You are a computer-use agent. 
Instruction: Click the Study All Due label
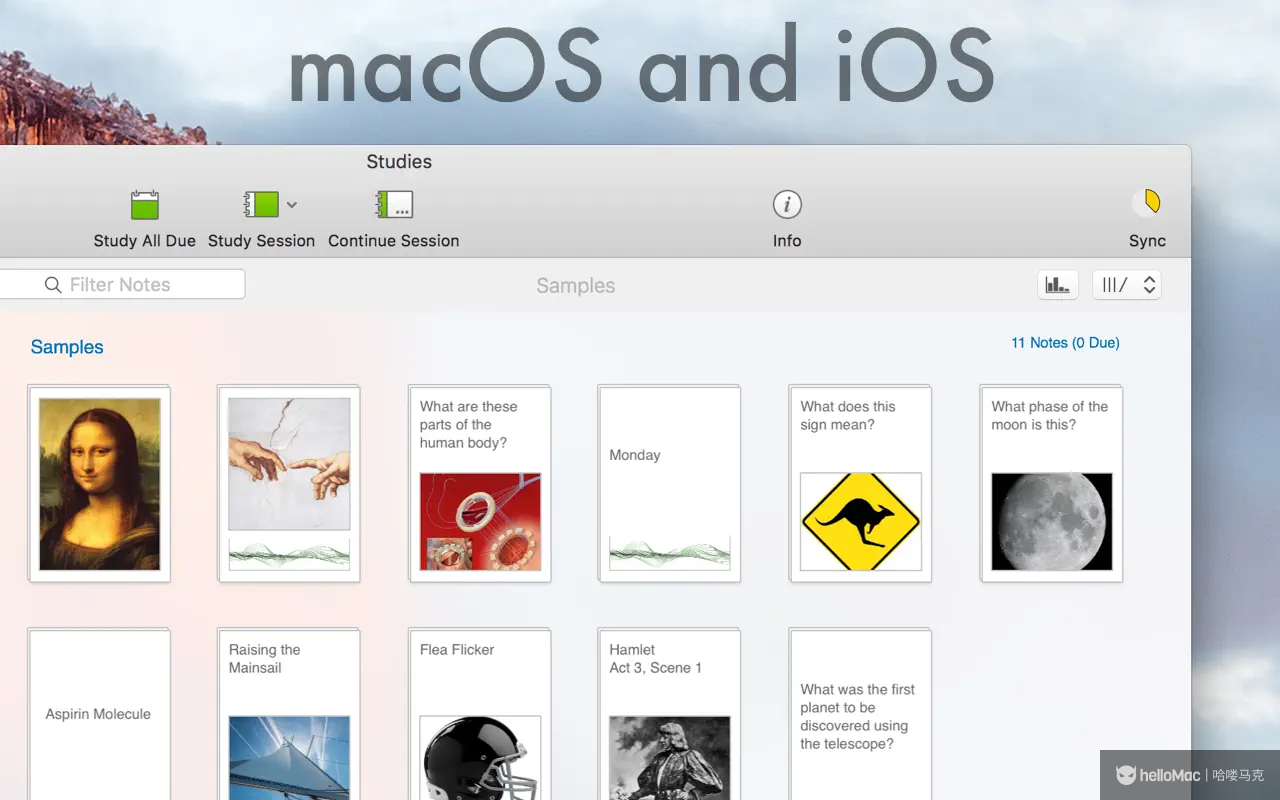[145, 241]
